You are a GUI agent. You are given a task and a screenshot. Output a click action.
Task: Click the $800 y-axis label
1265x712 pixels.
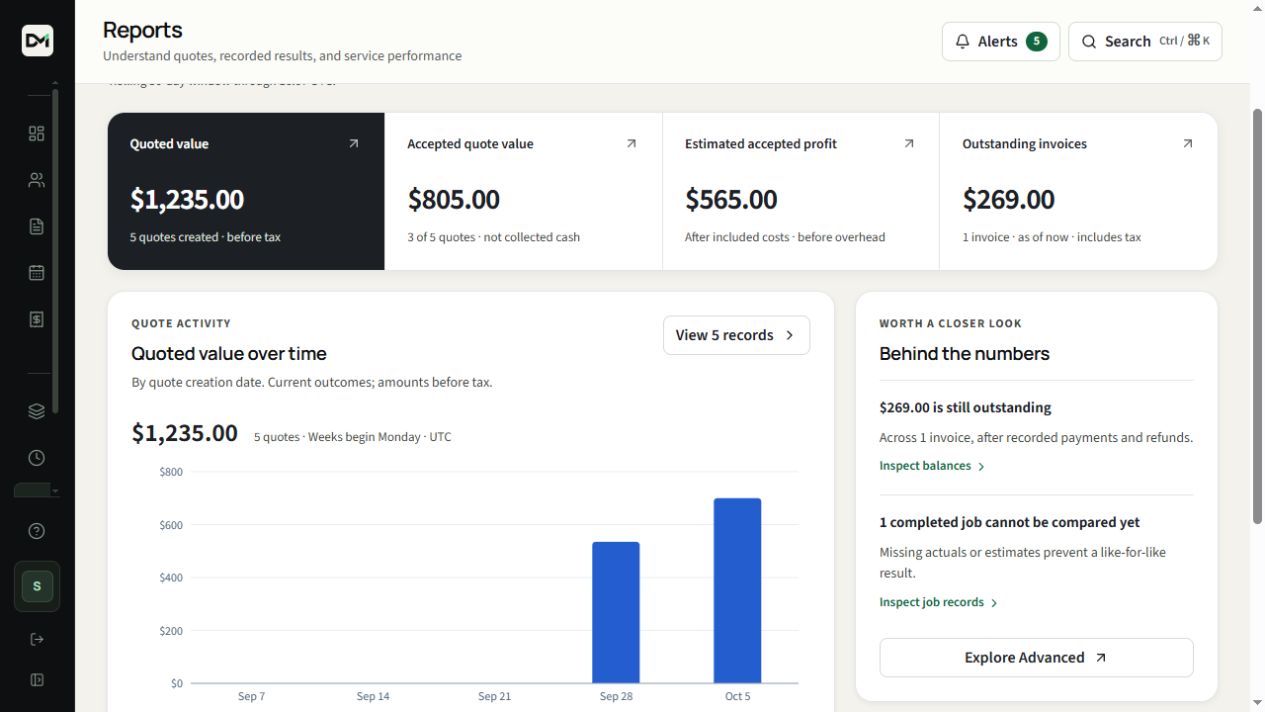point(171,472)
